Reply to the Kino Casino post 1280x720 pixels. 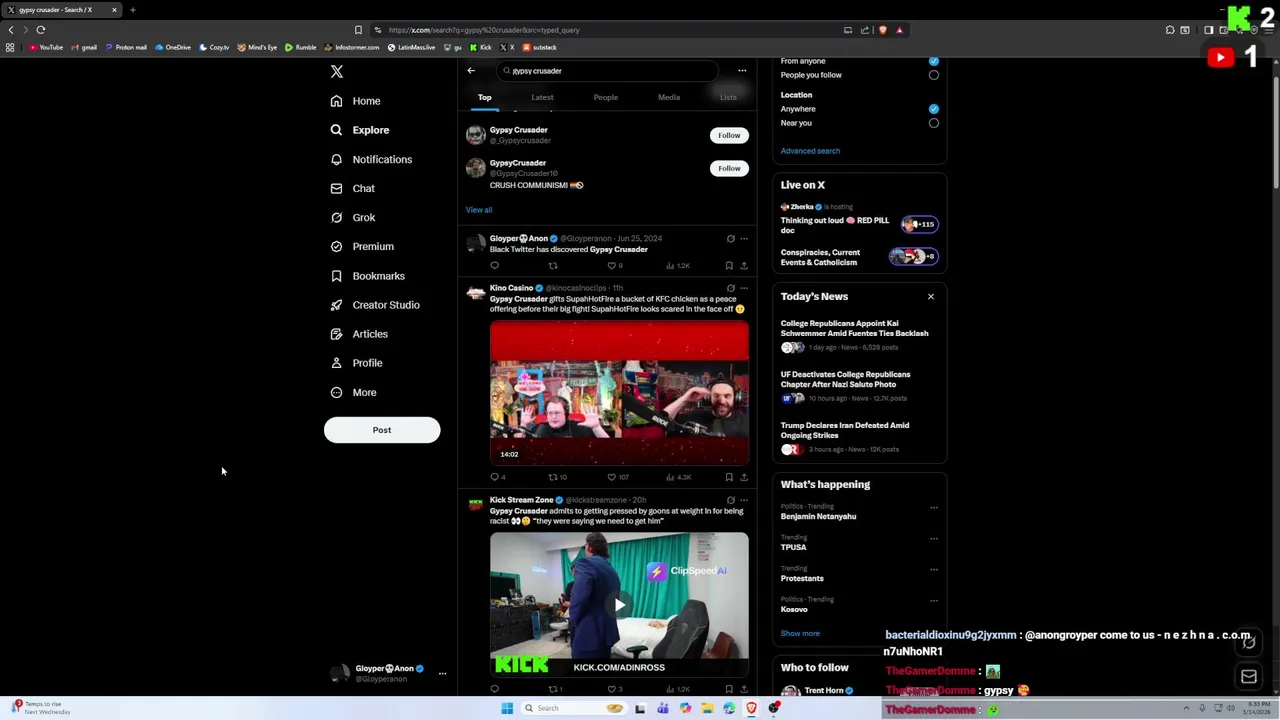494,477
